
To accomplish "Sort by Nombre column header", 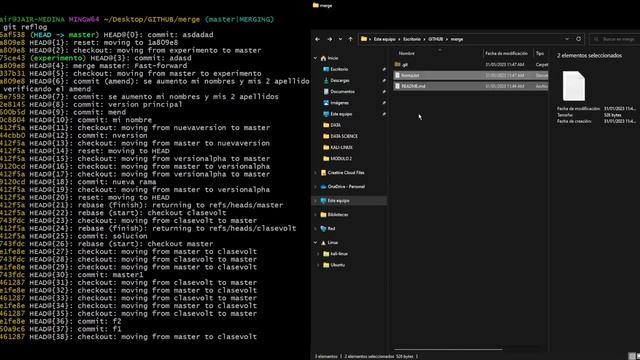I will click(407, 53).
